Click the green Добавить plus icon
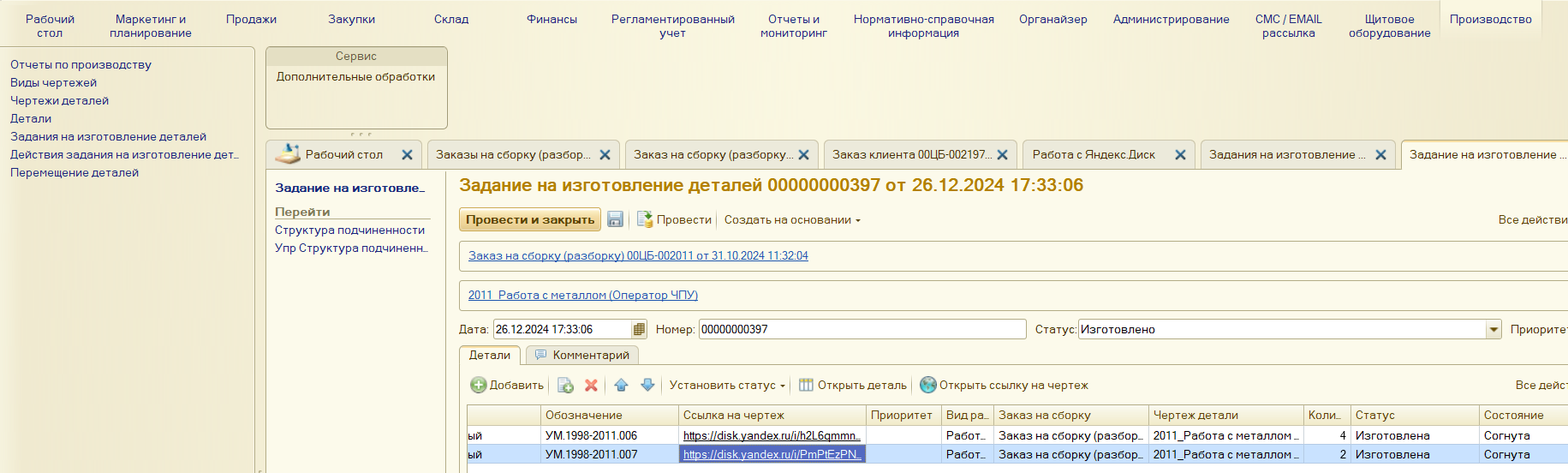Viewport: 1568px width, 473px height. pyautogui.click(x=479, y=385)
